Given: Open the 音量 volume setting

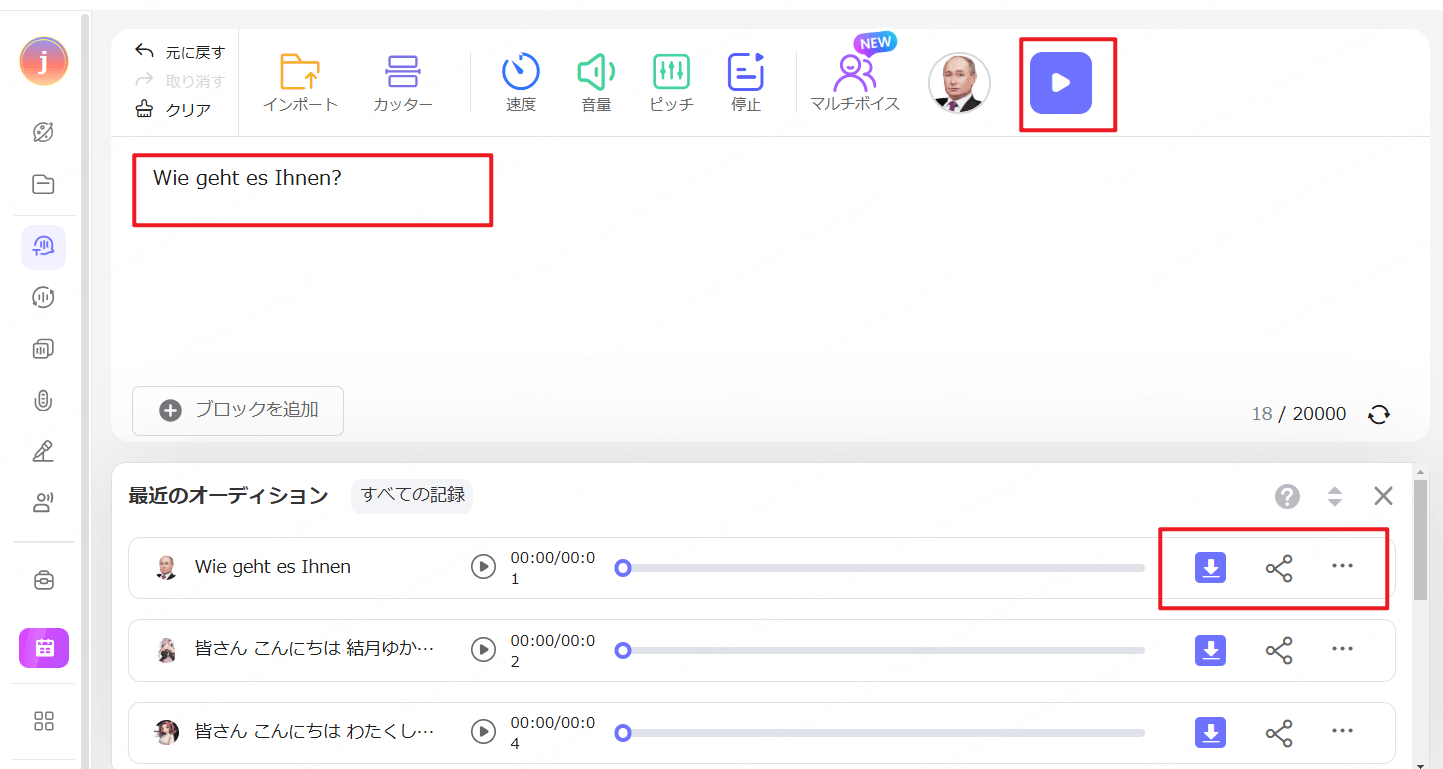Looking at the screenshot, I should coord(596,82).
